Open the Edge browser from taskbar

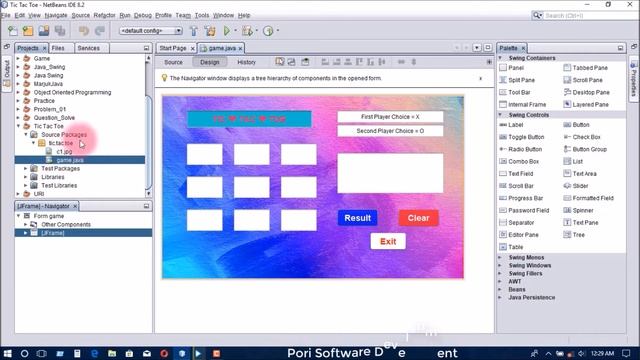click(x=95, y=353)
